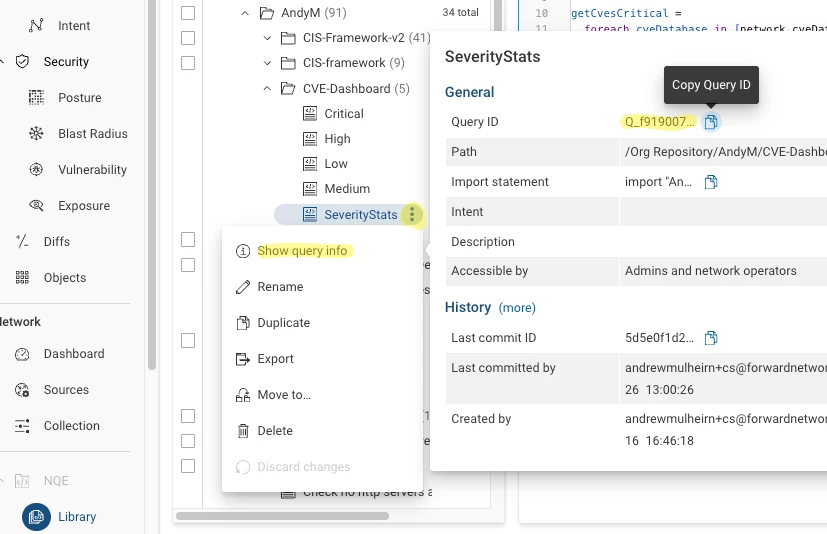The image size is (827, 534).
Task: Open the Library icon
Action: click(36, 517)
